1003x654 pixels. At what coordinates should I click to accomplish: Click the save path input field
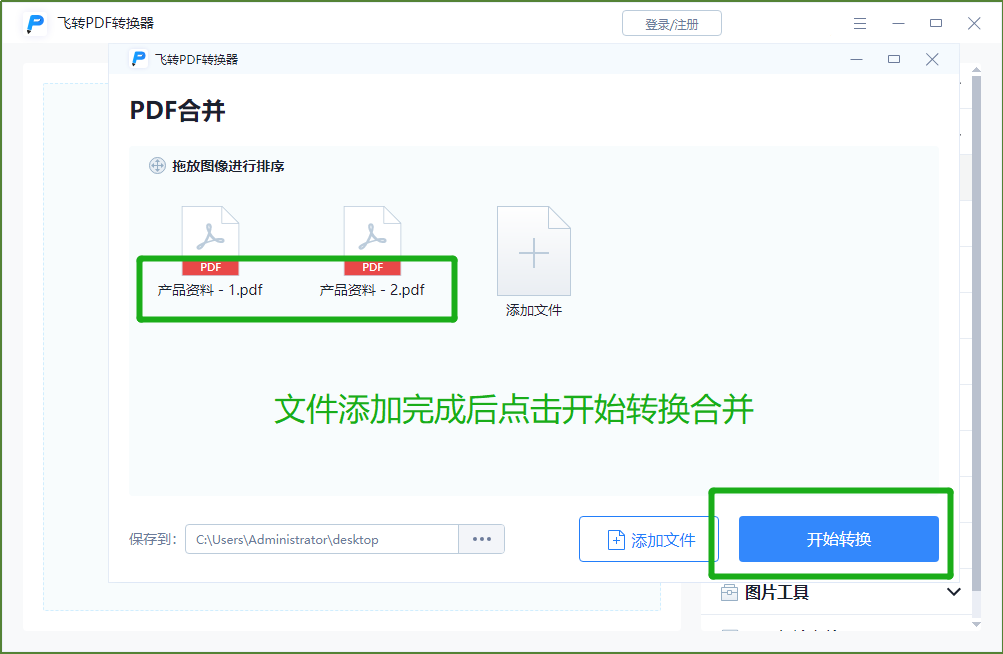click(321, 539)
